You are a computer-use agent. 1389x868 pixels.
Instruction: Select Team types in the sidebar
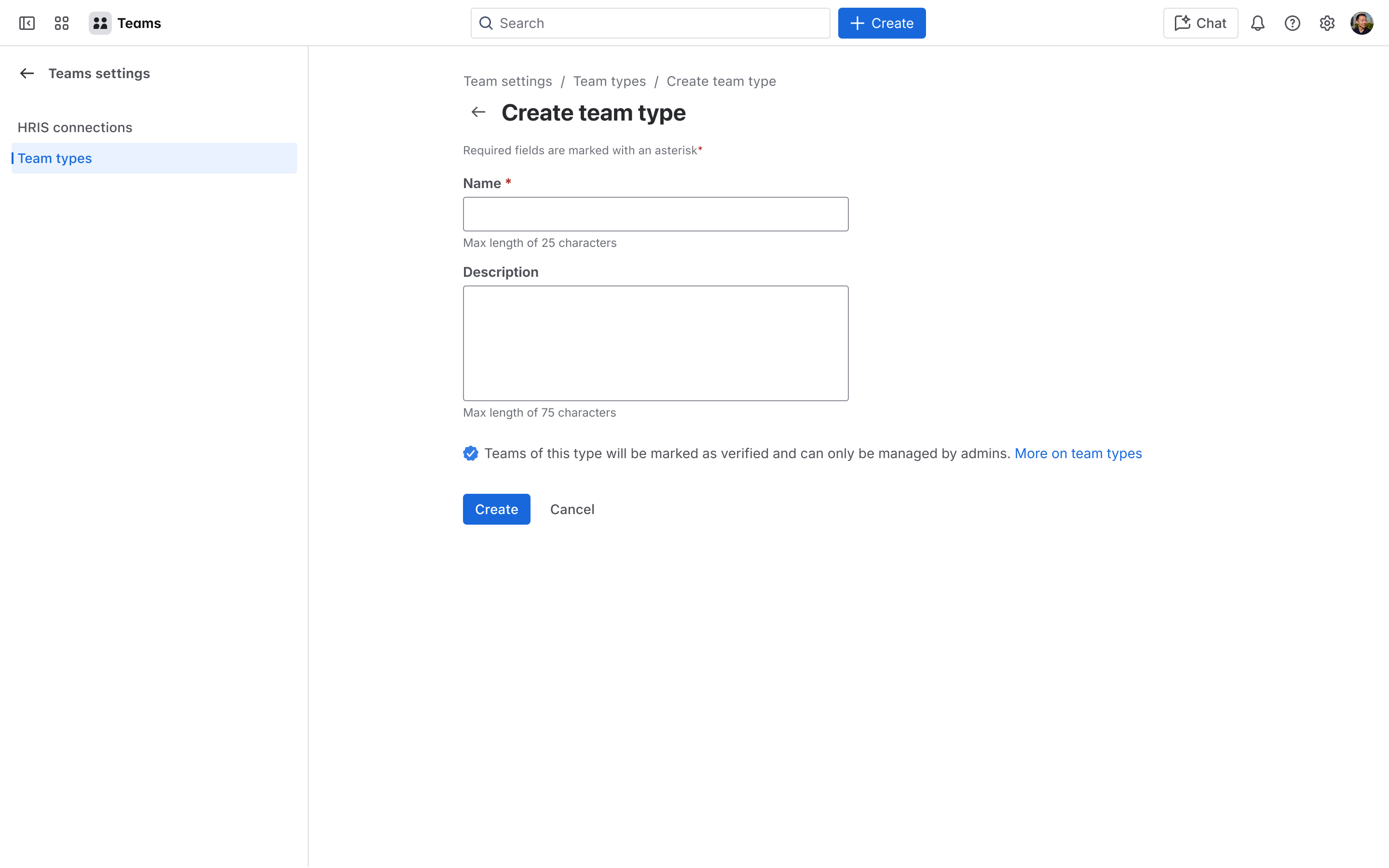[54, 158]
